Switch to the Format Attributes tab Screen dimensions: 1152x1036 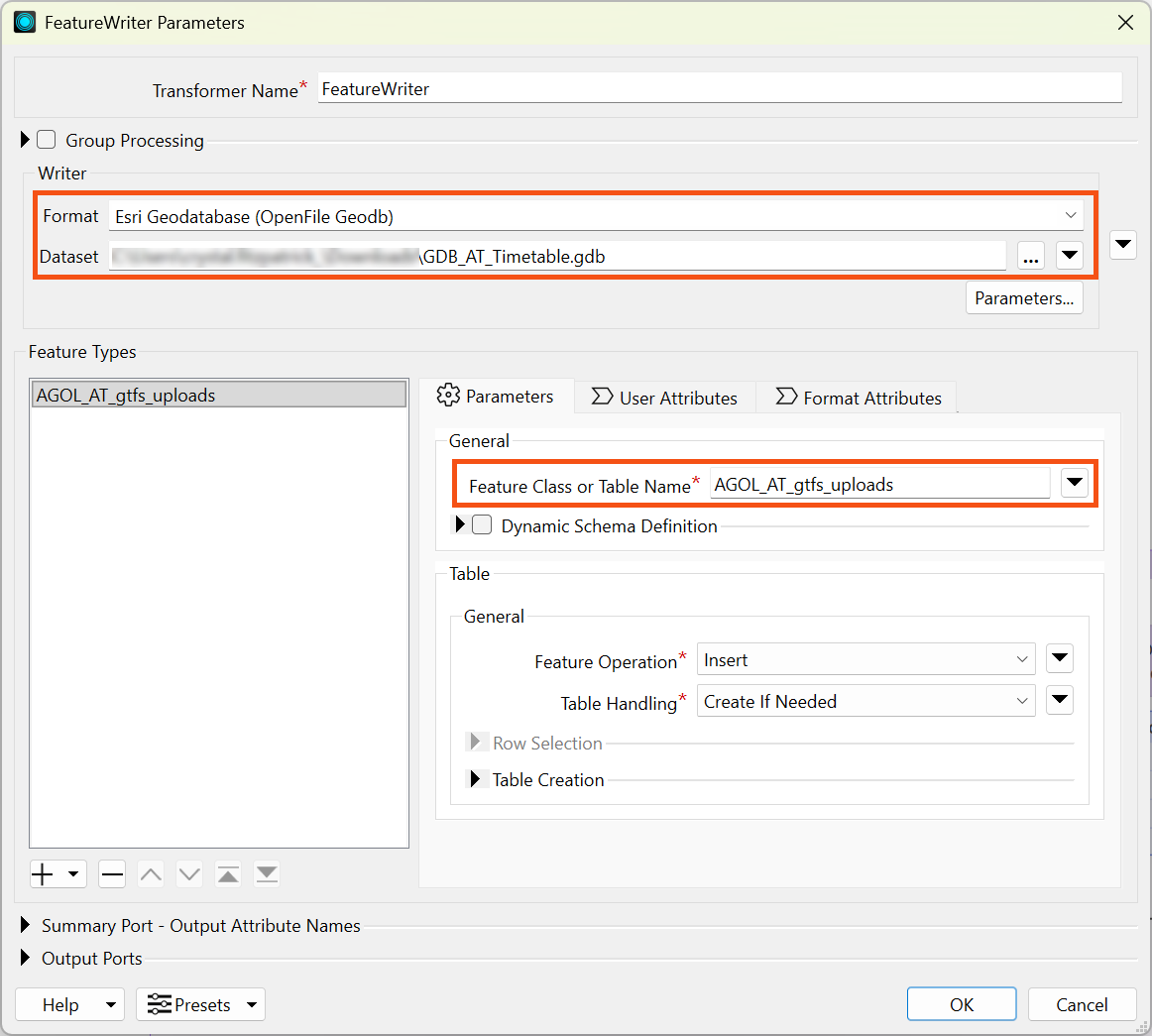[x=859, y=398]
